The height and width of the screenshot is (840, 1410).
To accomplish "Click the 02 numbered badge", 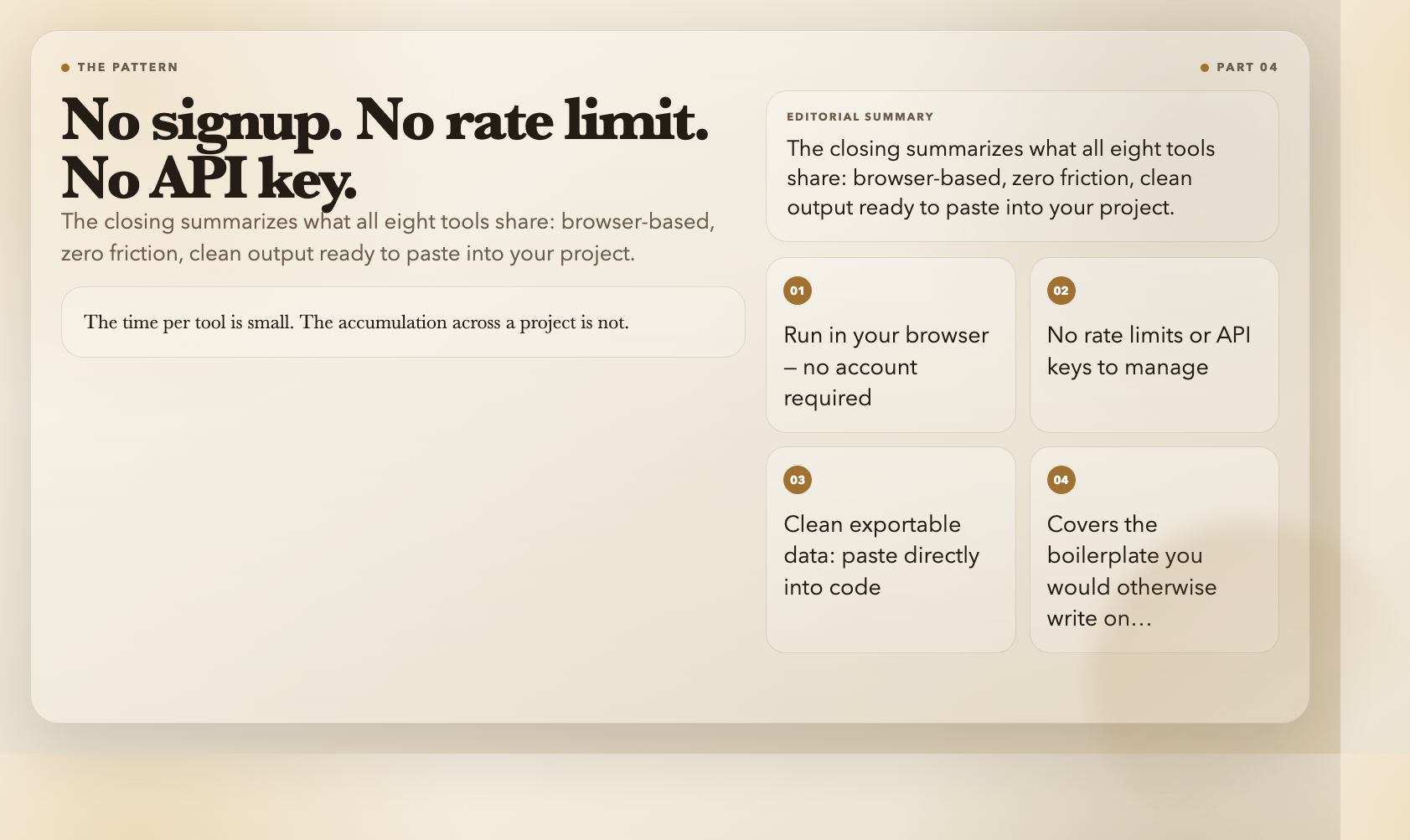I will pyautogui.click(x=1061, y=291).
